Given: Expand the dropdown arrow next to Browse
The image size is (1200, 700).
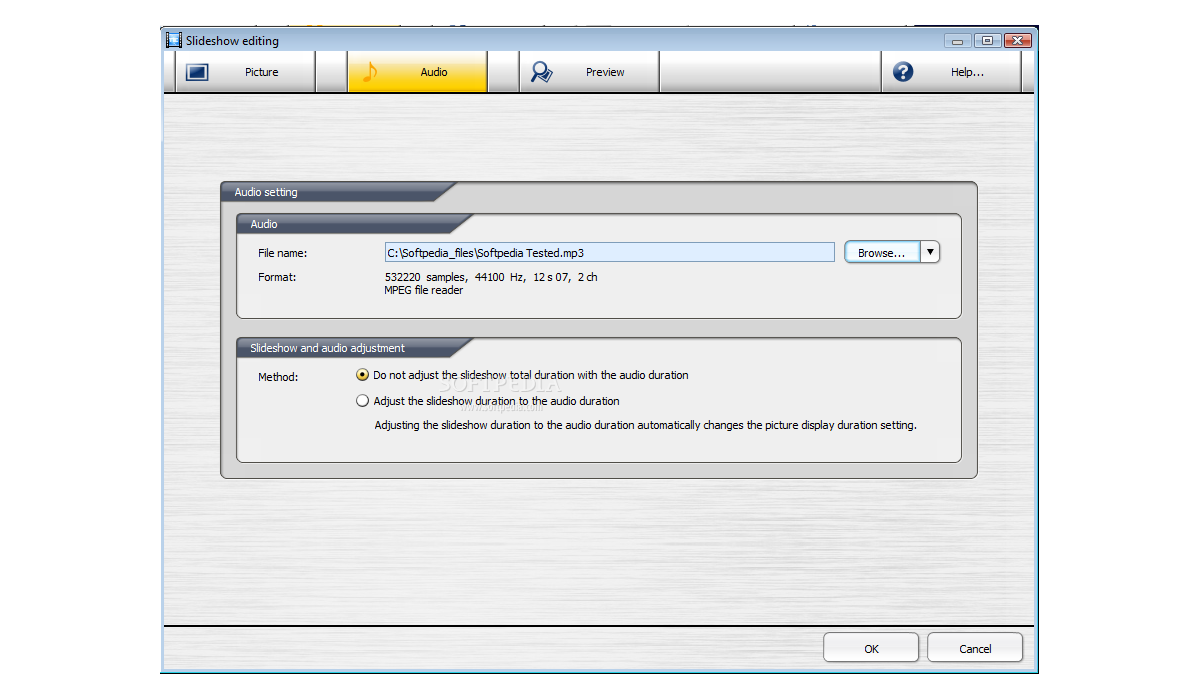Looking at the screenshot, I should (931, 253).
